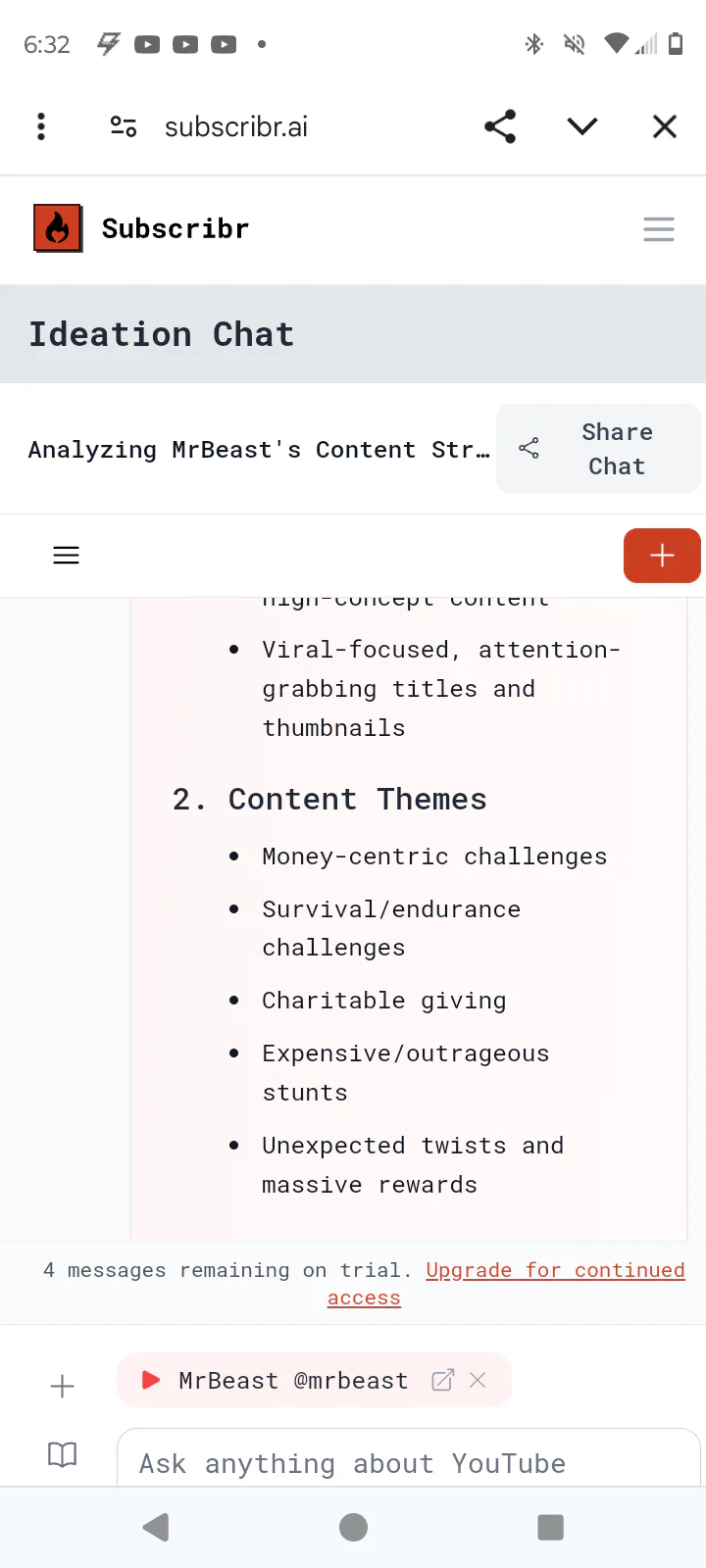Tap the Subscribr flame logo
This screenshot has width=706, height=1568.
click(x=58, y=228)
